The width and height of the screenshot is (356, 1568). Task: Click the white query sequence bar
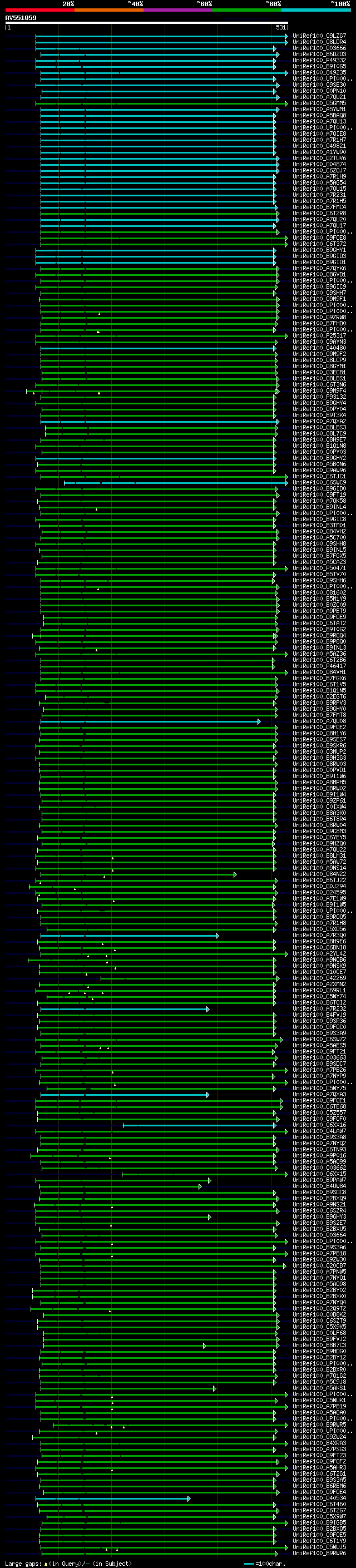click(x=147, y=23)
